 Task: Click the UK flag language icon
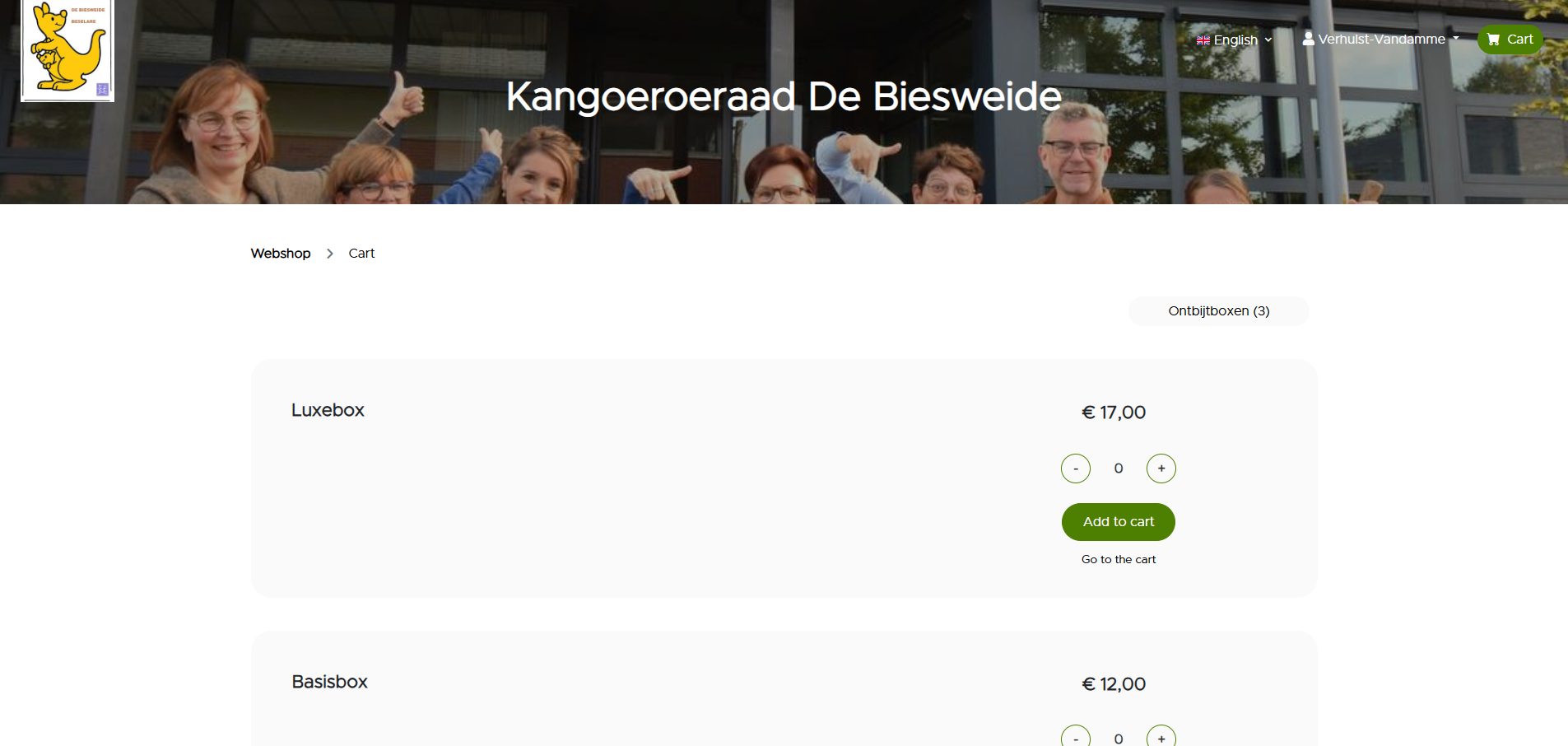[x=1203, y=40]
